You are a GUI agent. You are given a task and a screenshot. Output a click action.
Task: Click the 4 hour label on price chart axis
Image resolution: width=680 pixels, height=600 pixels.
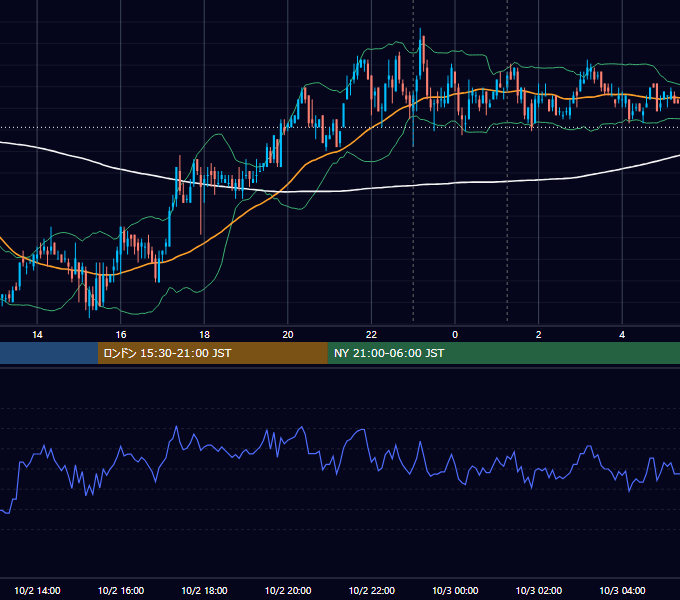(622, 335)
